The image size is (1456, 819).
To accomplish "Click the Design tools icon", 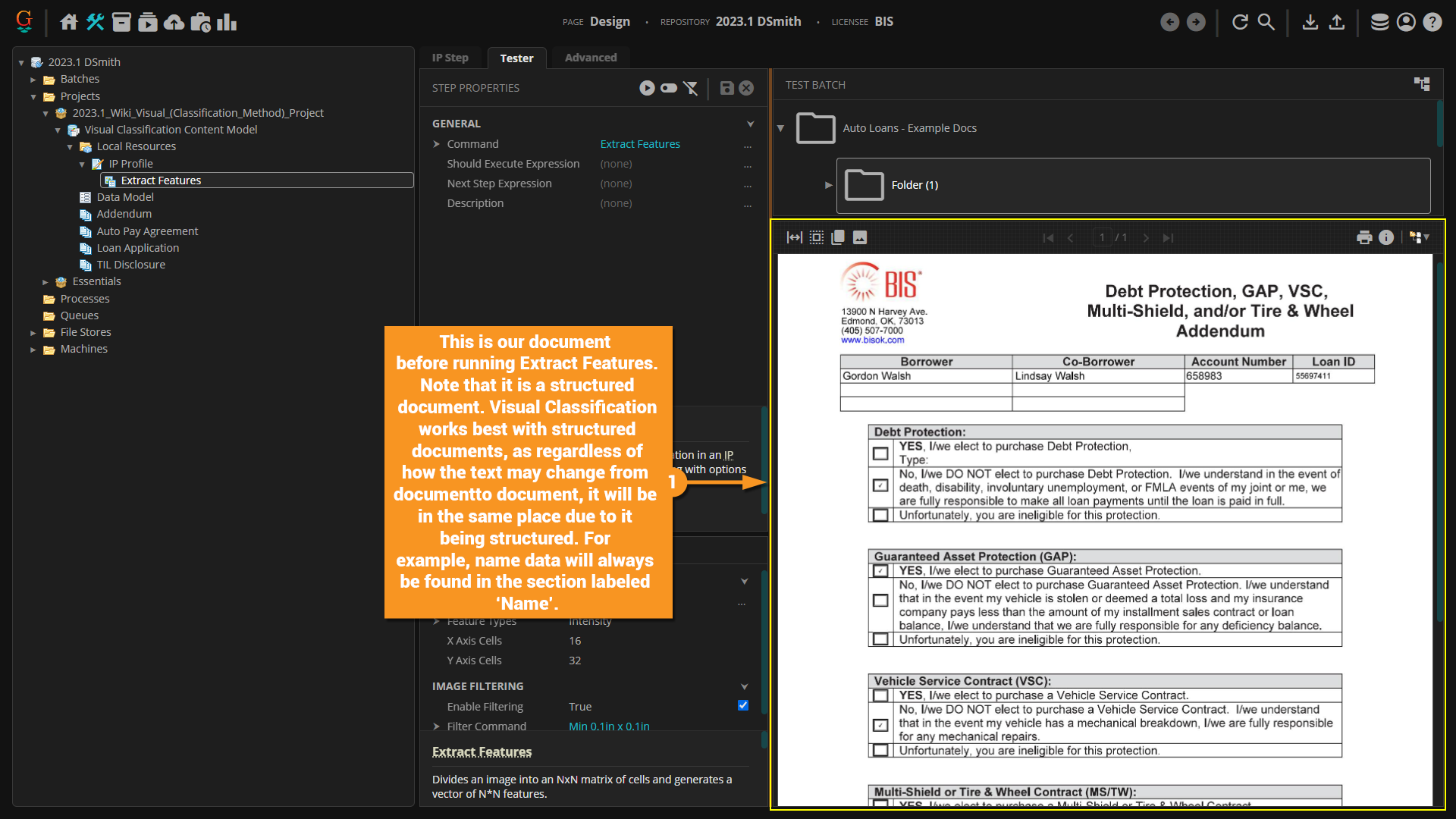I will (x=95, y=22).
